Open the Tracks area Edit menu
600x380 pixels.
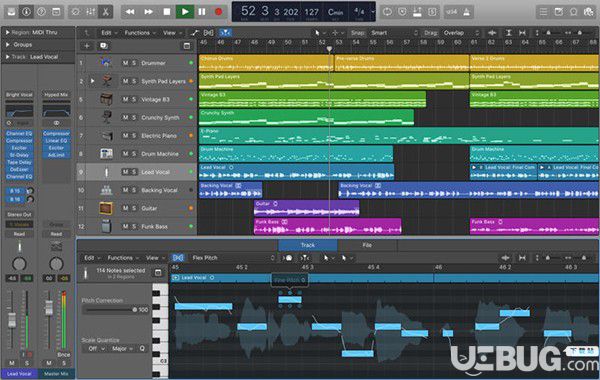(108, 33)
